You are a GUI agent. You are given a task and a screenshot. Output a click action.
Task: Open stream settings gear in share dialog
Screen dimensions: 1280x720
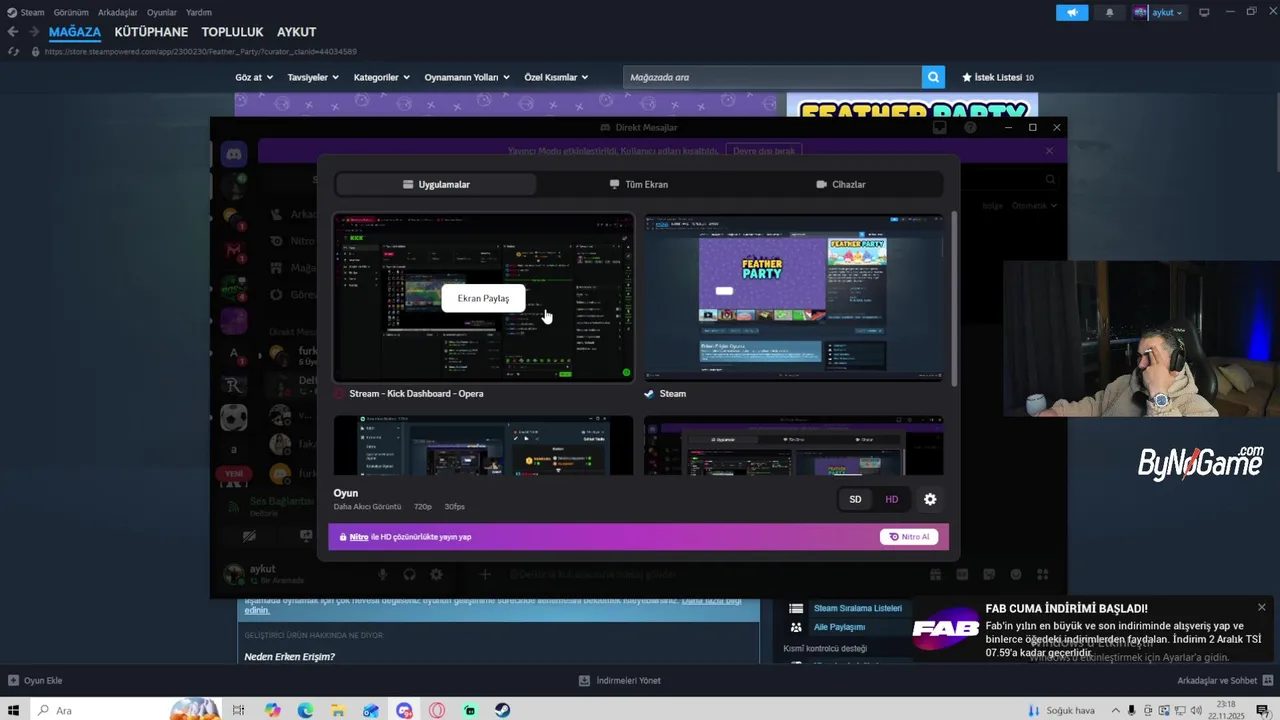(930, 499)
